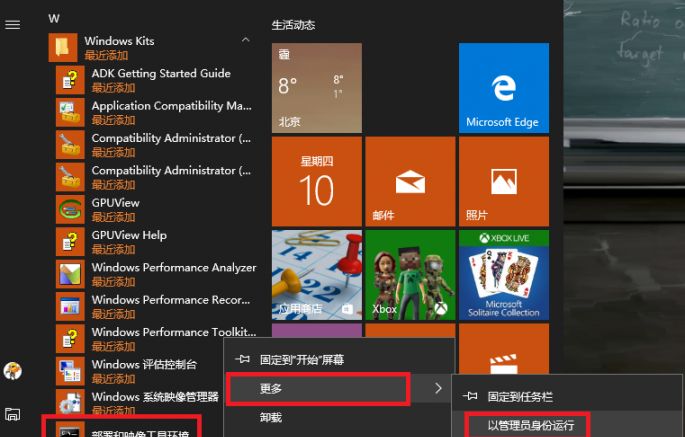This screenshot has width=685, height=437.
Task: Open Windows 系统映像管理器 icon
Action: coord(70,402)
